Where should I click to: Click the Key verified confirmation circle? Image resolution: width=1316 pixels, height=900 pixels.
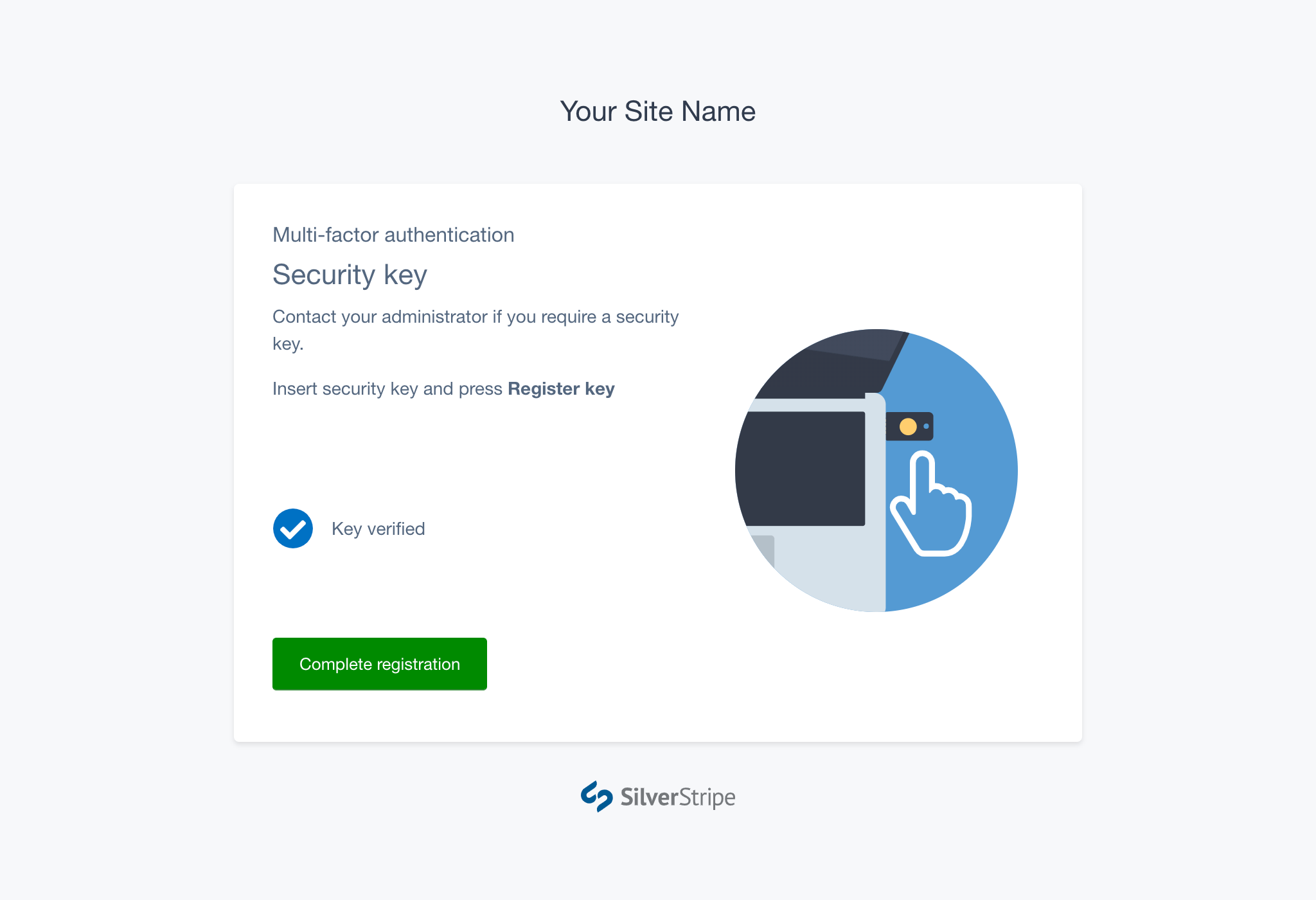[292, 528]
